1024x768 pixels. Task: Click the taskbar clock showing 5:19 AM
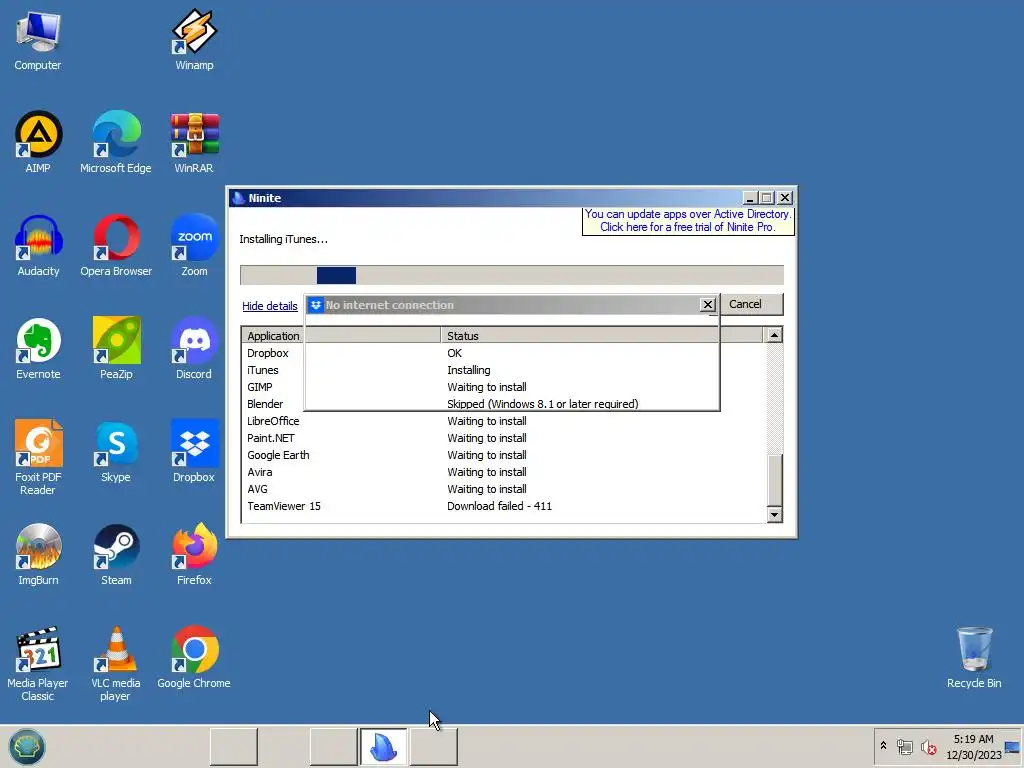[x=974, y=746]
